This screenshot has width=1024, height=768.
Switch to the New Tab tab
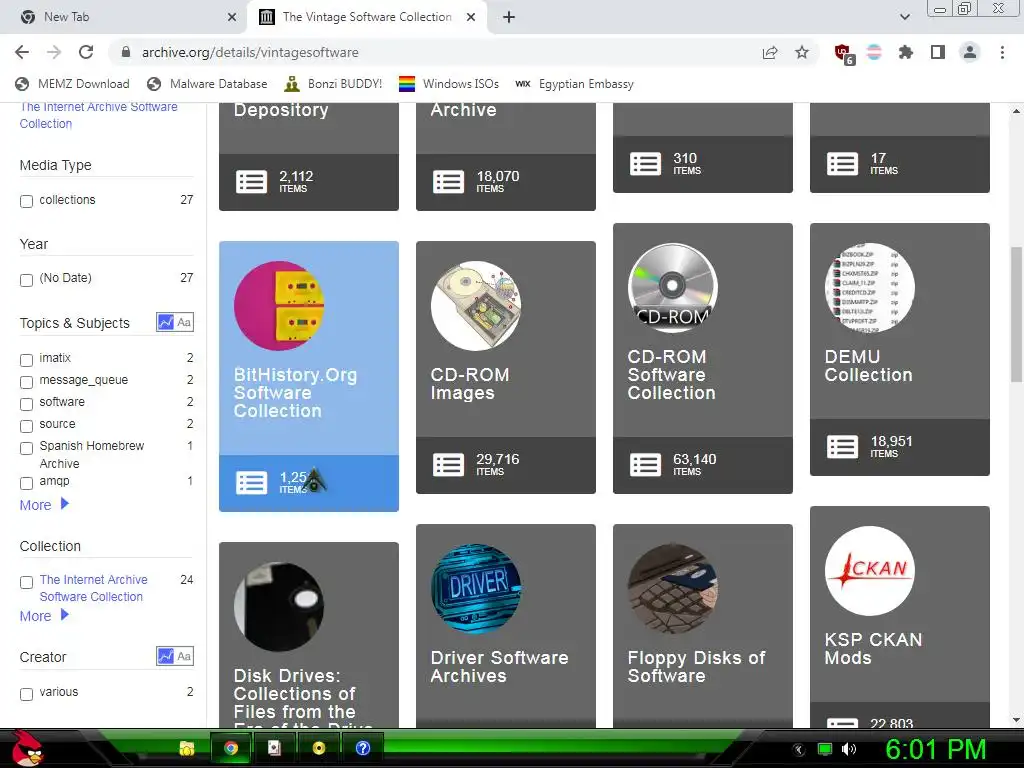tap(124, 17)
